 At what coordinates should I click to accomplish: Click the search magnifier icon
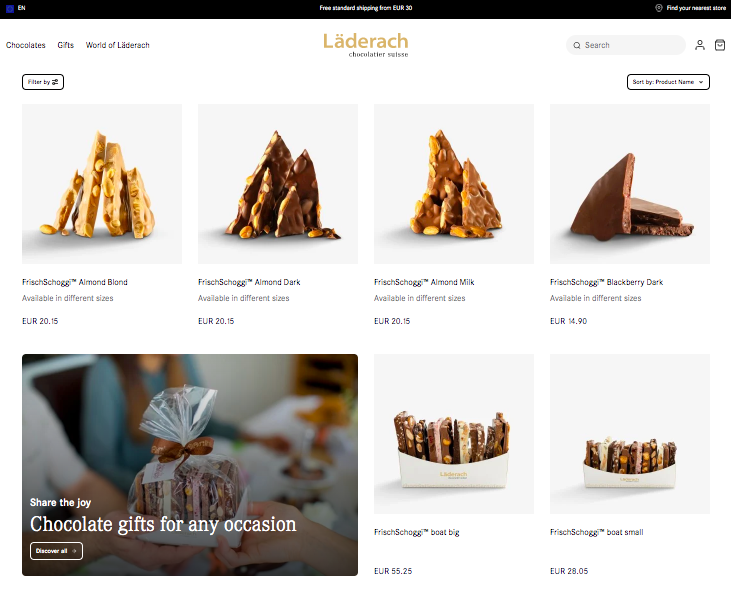pos(577,45)
